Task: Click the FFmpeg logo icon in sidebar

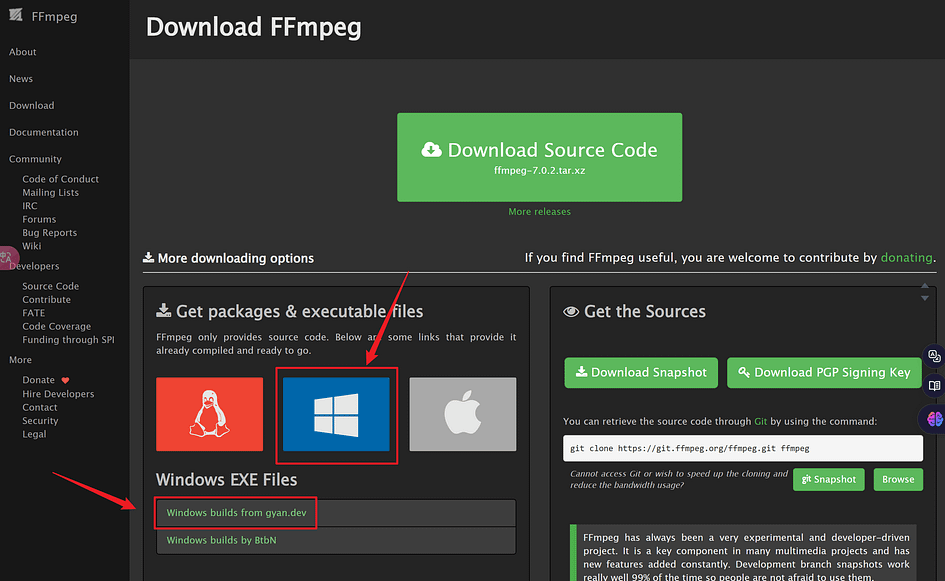Action: pyautogui.click(x=16, y=15)
